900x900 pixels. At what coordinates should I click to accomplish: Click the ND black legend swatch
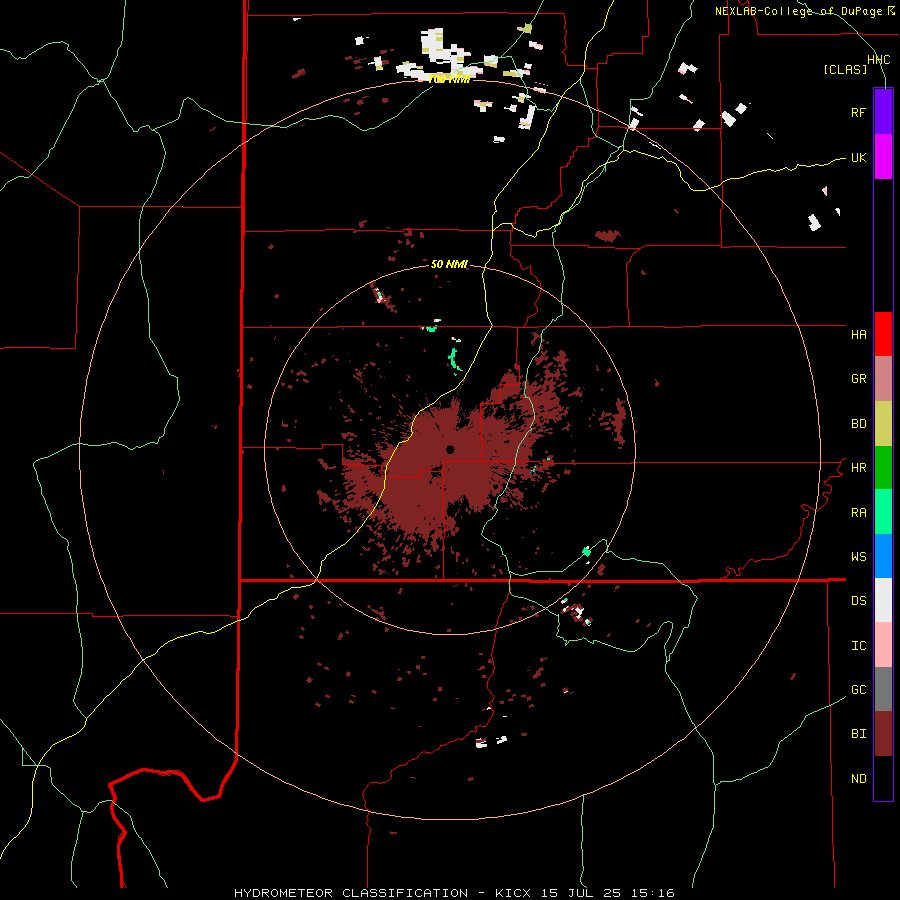click(x=883, y=778)
